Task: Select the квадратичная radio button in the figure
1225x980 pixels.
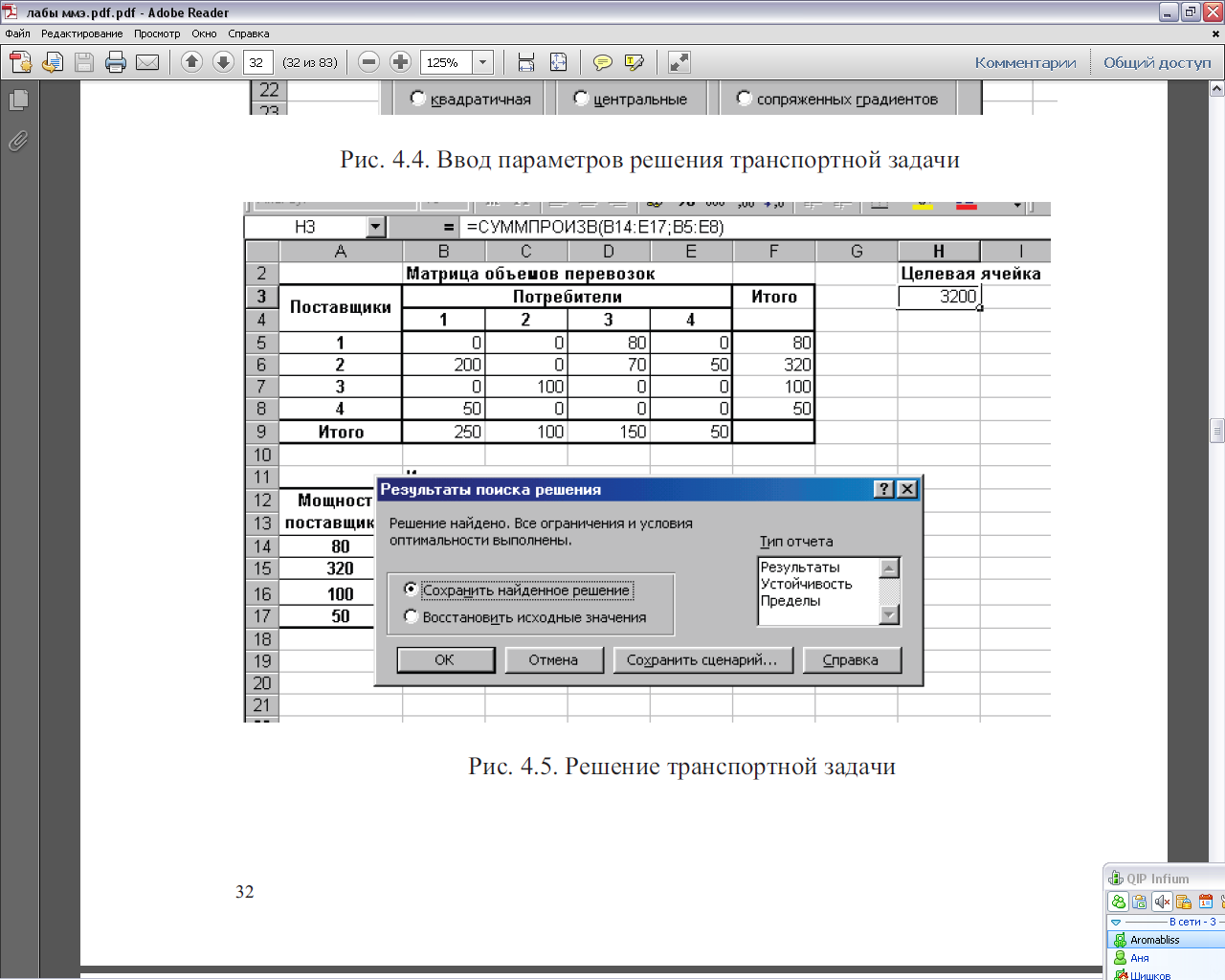Action: pyautogui.click(x=417, y=98)
